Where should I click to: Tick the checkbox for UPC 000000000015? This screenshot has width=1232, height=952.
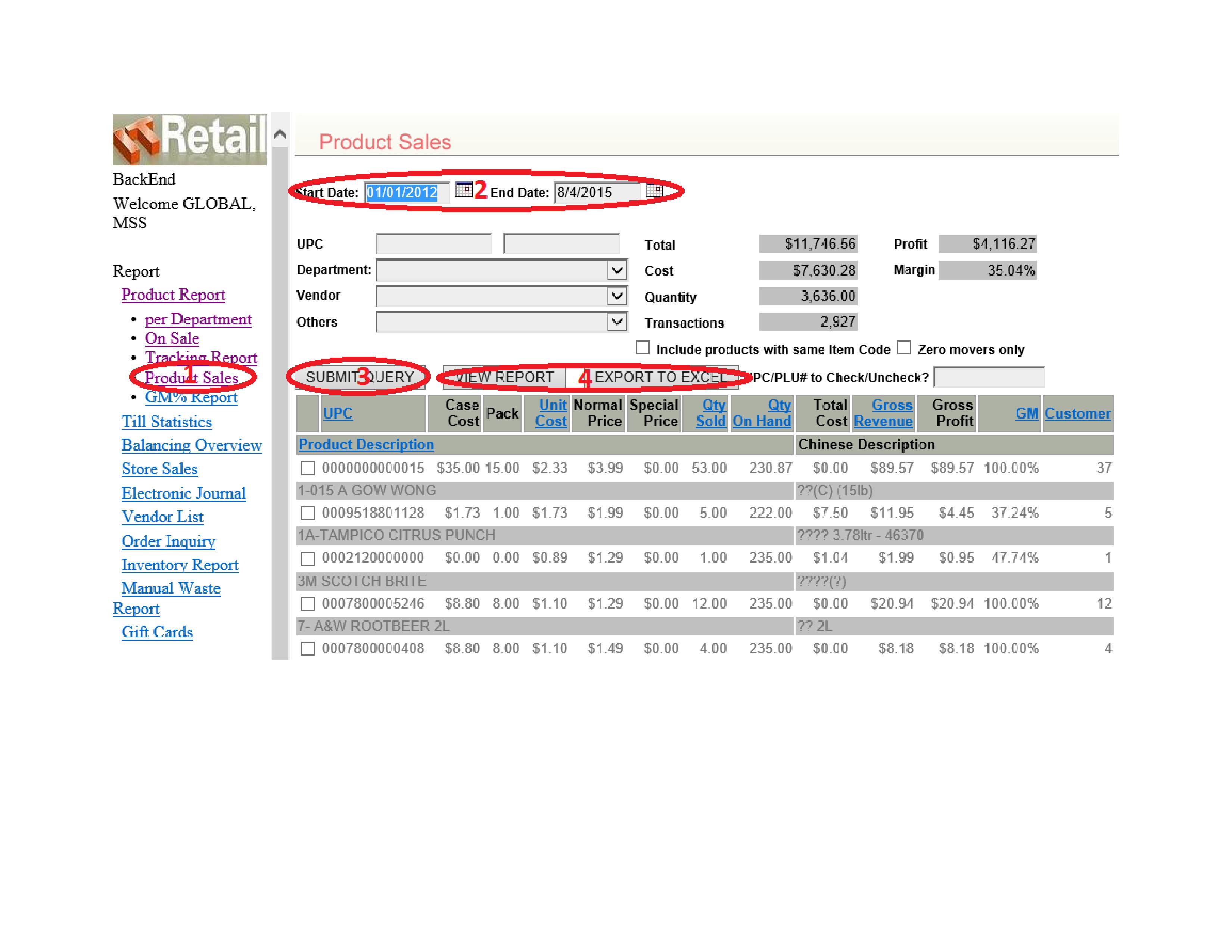coord(307,468)
